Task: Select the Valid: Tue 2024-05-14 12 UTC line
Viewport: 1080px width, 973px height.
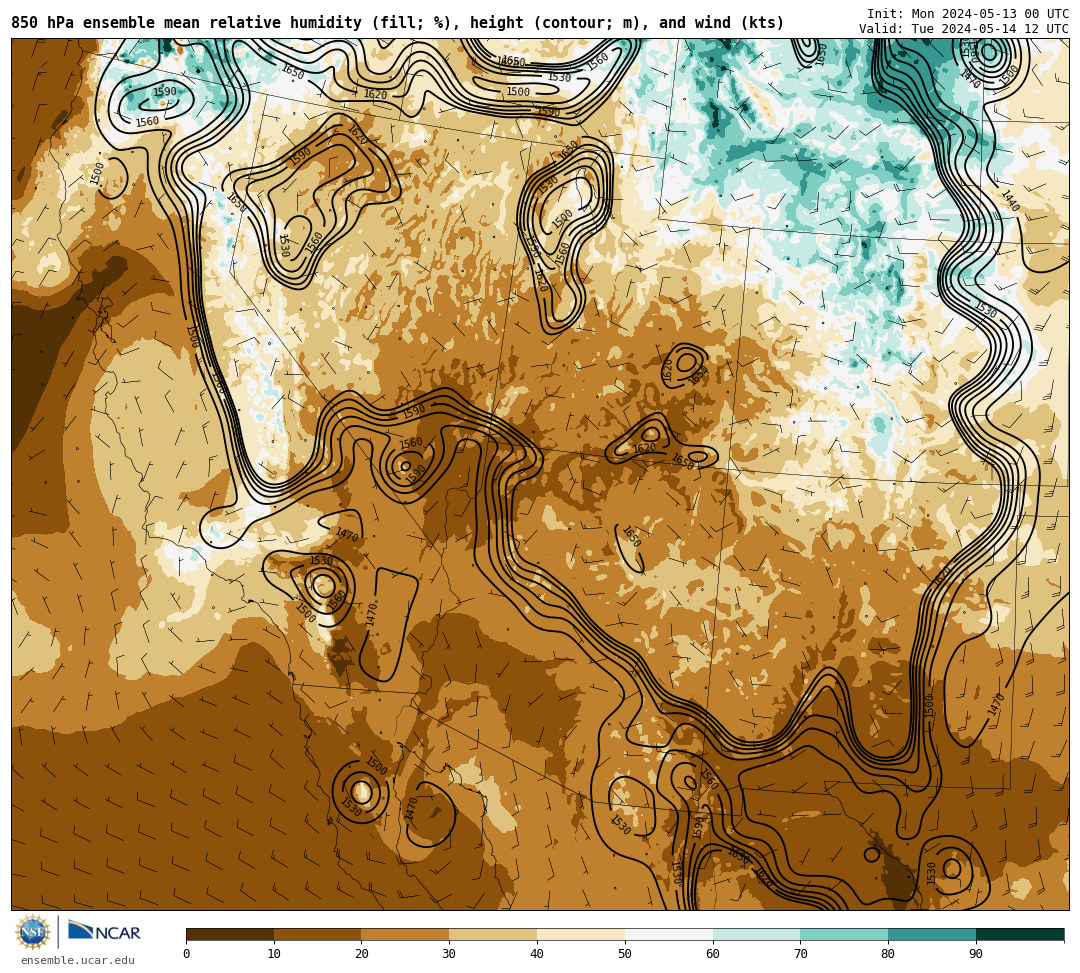Action: 964,29
